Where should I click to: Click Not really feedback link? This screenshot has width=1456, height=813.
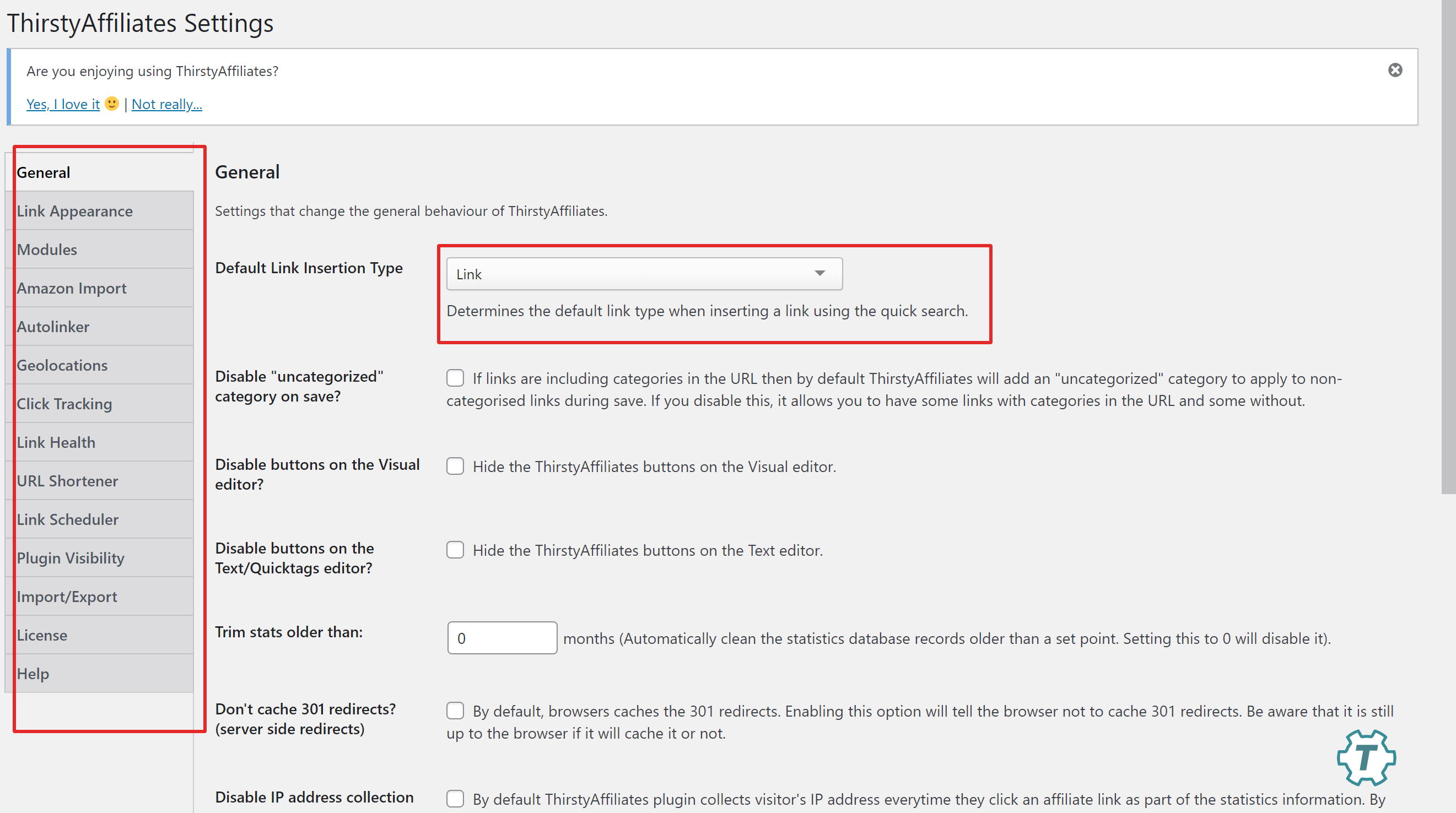pyautogui.click(x=166, y=104)
